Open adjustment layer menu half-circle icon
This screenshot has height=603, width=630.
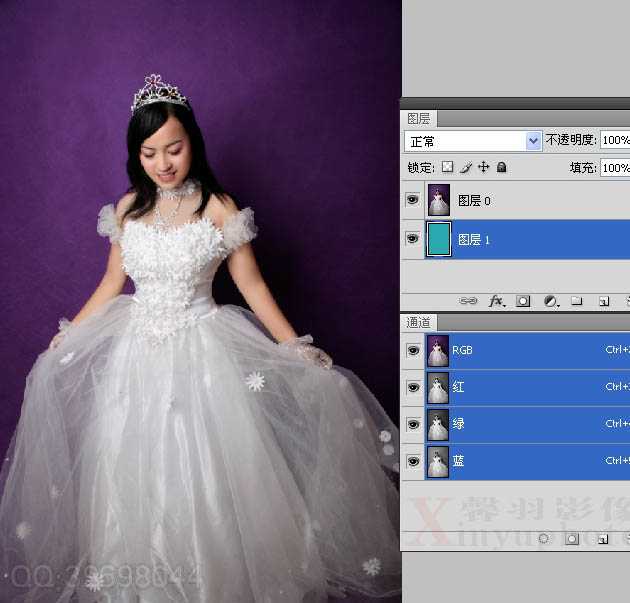pos(550,300)
